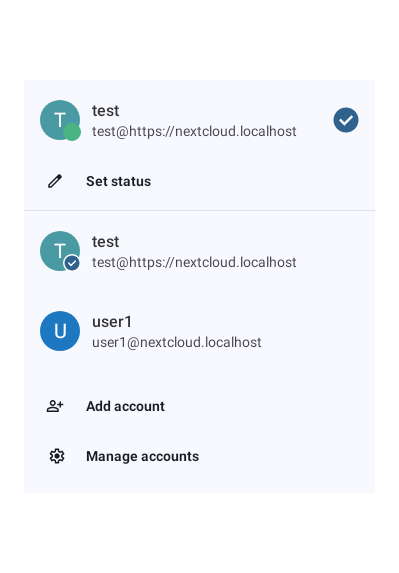This screenshot has height=573, width=399.
Task: Click the test name in the header
Action: (106, 111)
